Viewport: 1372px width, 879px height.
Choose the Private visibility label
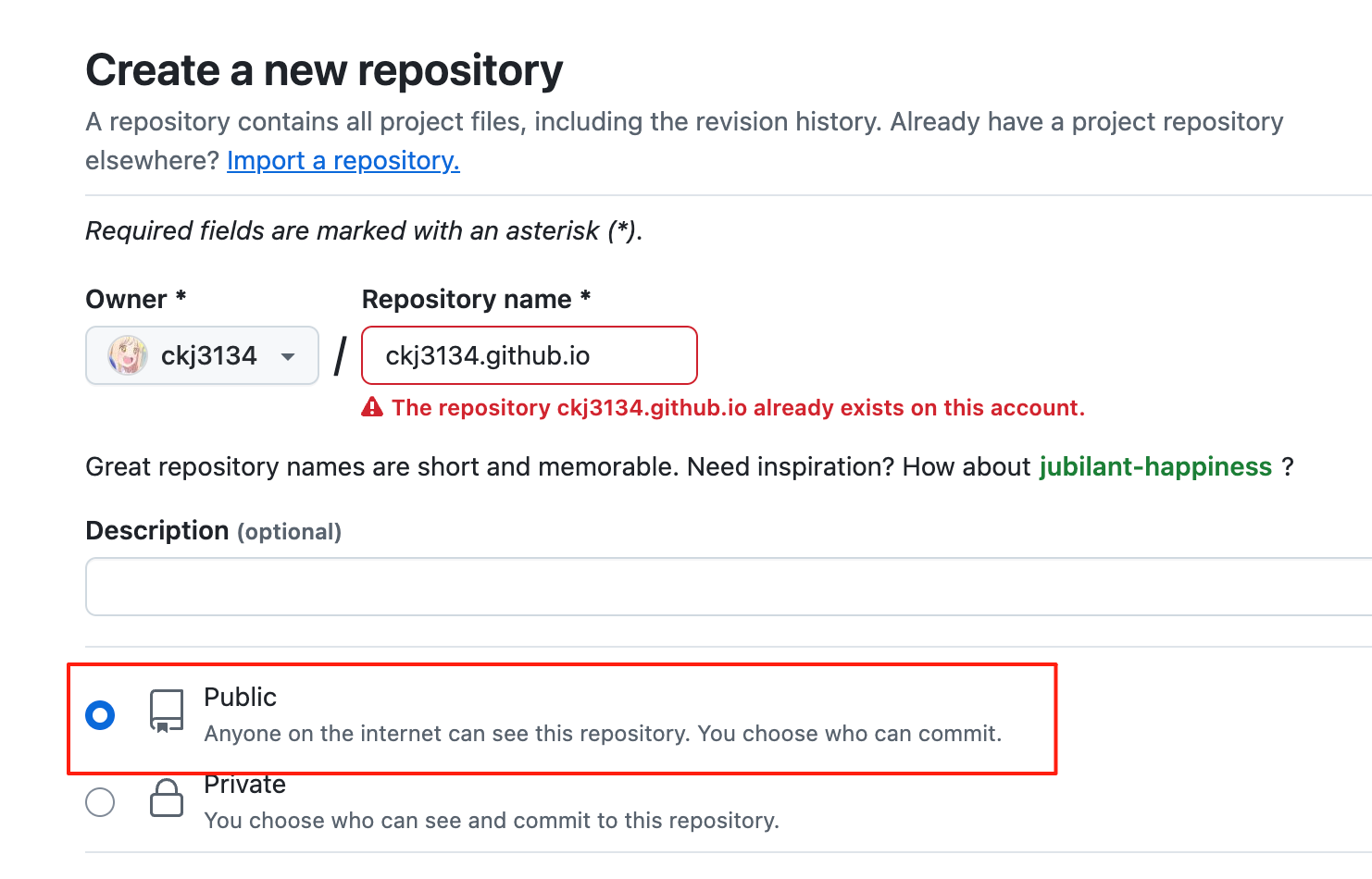(244, 785)
